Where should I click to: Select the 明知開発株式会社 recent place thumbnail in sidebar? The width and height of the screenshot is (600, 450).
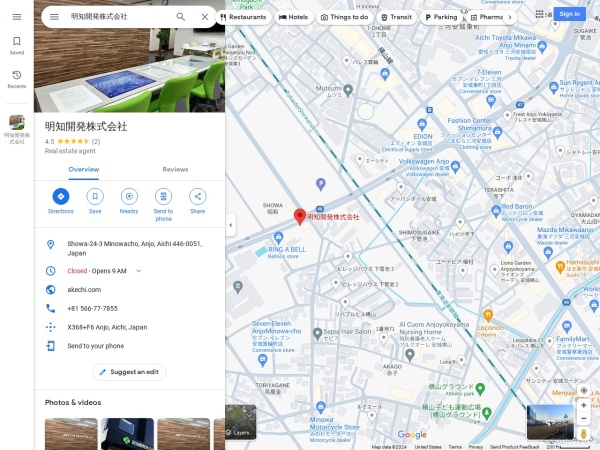tap(17, 129)
